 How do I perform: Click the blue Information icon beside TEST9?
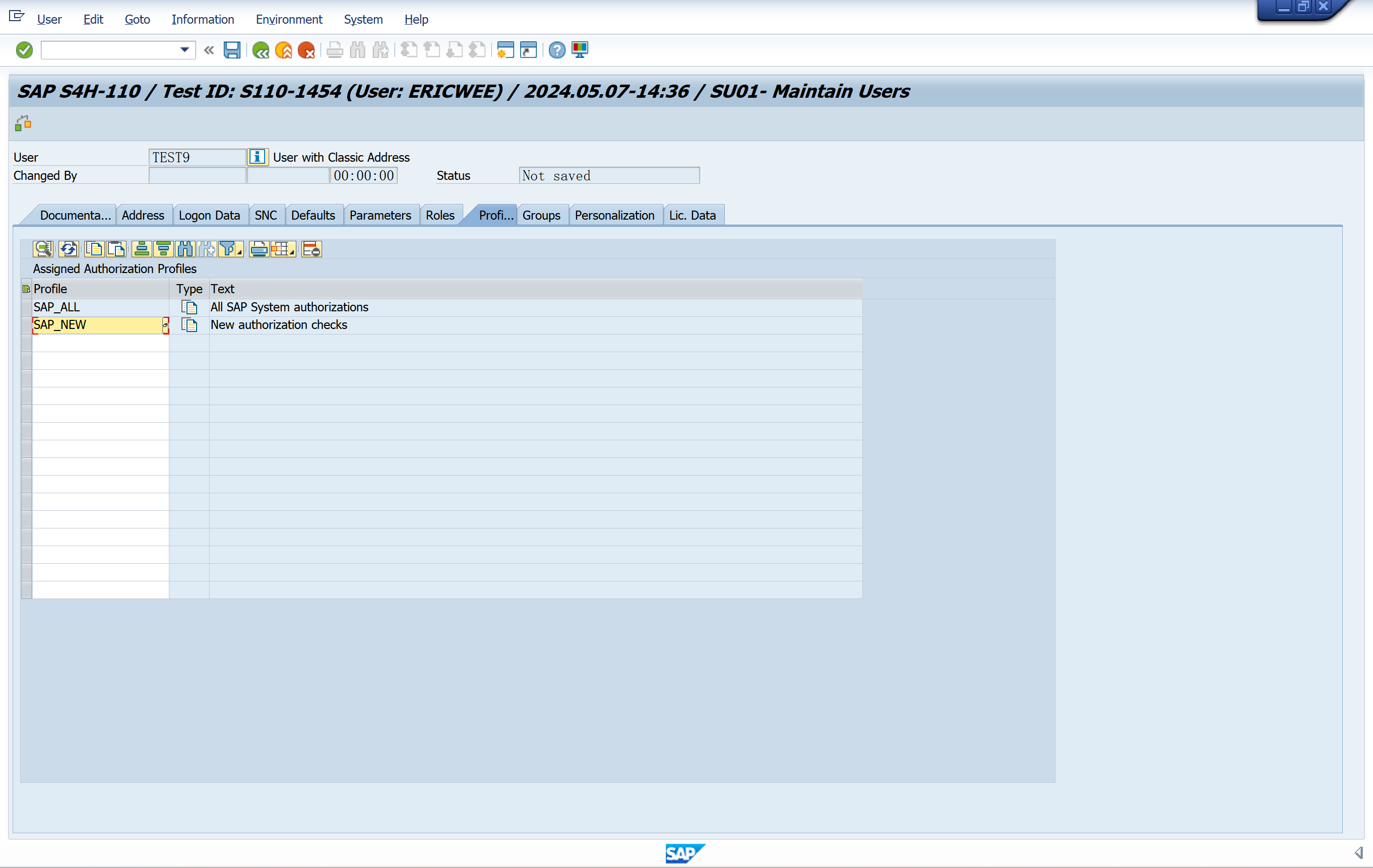tap(258, 157)
